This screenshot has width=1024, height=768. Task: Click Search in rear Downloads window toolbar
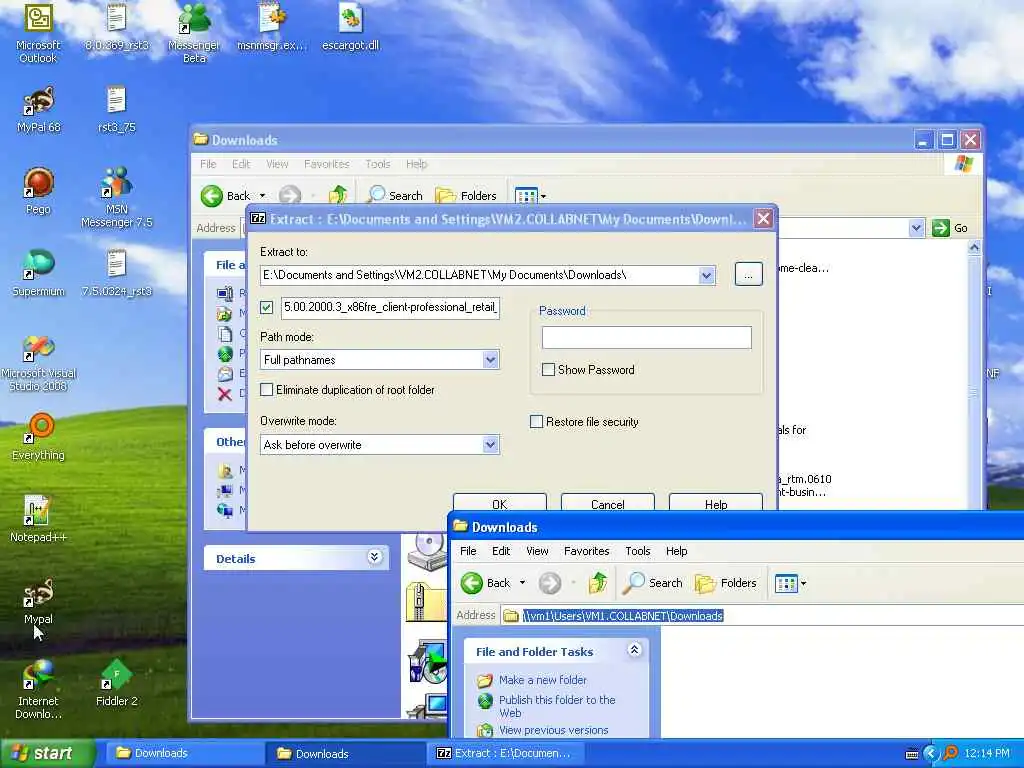[x=395, y=195]
